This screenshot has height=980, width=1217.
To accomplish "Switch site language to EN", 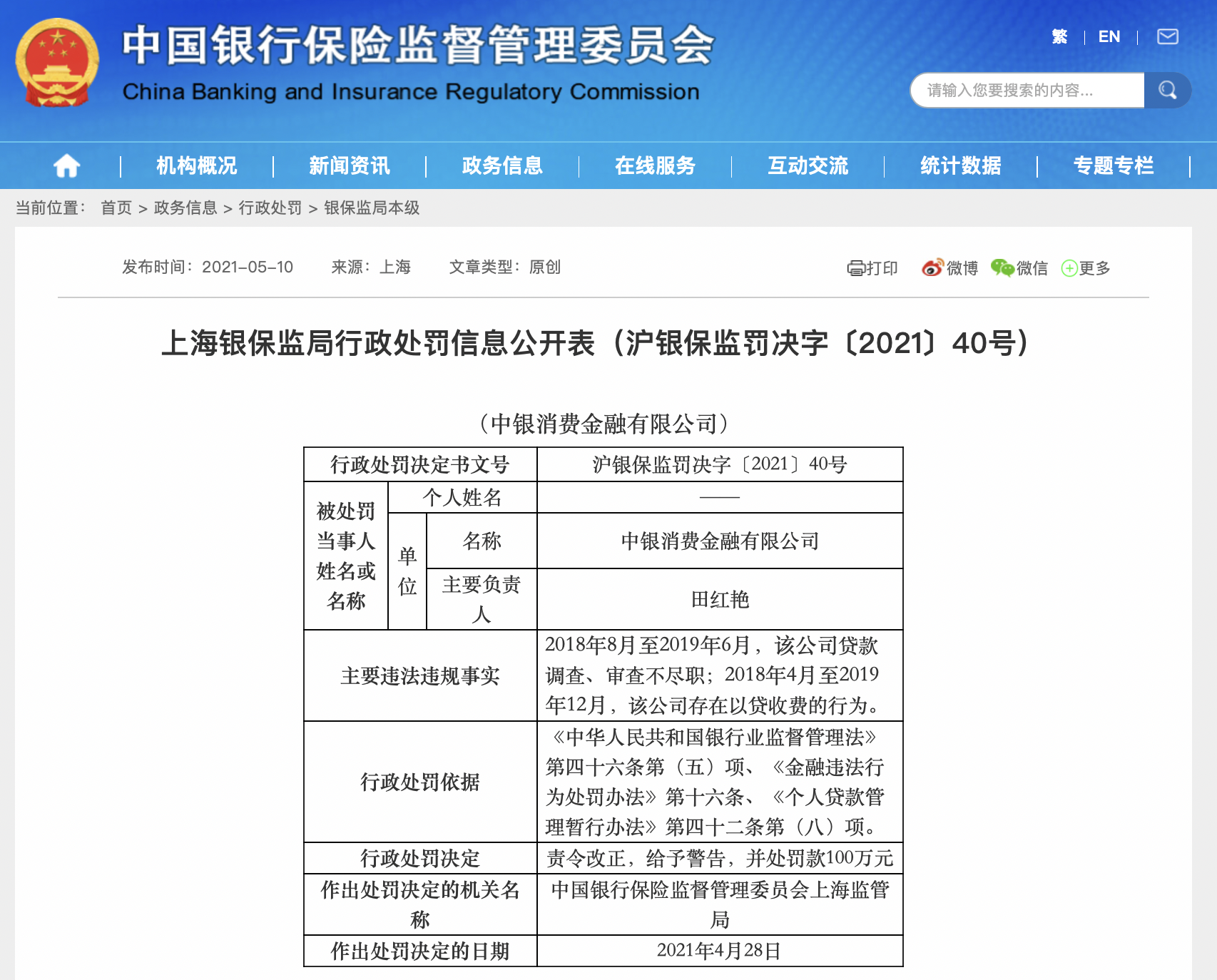I will tap(1109, 36).
